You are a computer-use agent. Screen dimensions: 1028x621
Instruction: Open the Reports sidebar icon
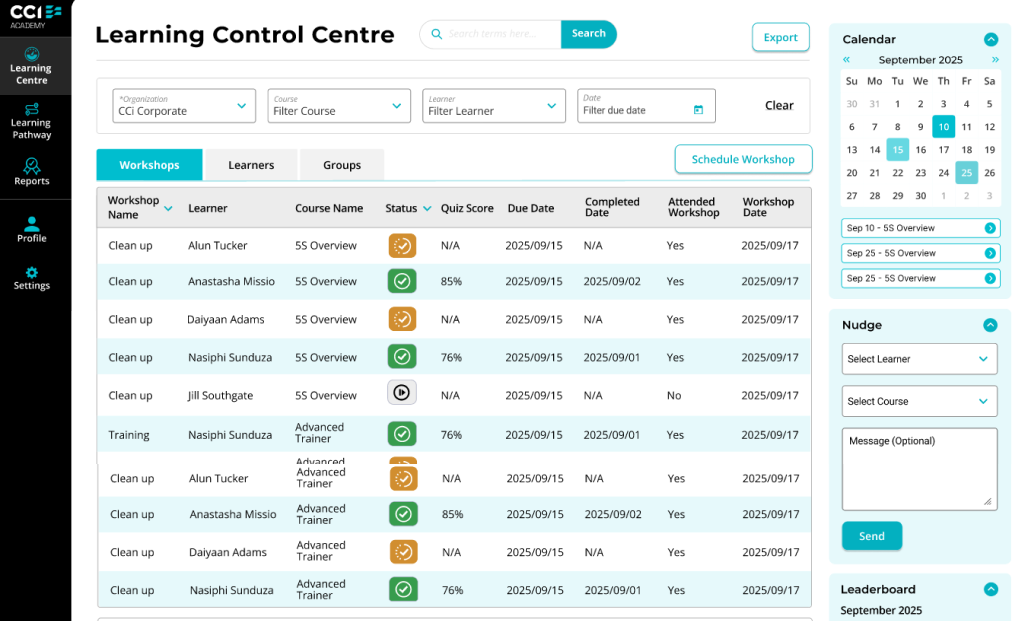click(x=31, y=172)
